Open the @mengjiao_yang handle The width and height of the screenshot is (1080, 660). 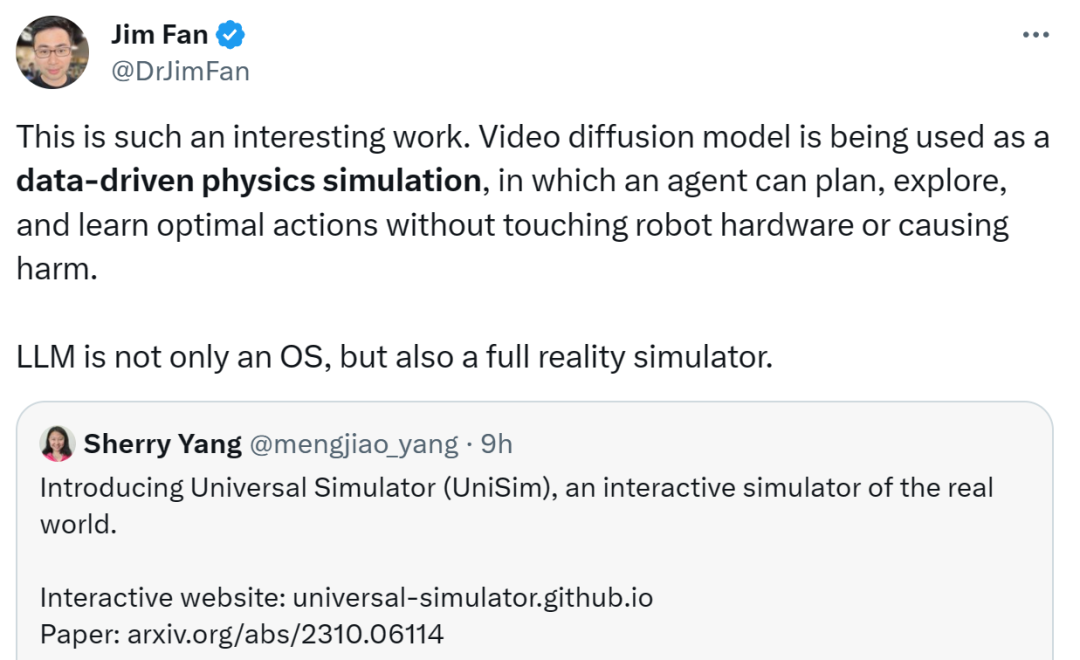pyautogui.click(x=353, y=443)
